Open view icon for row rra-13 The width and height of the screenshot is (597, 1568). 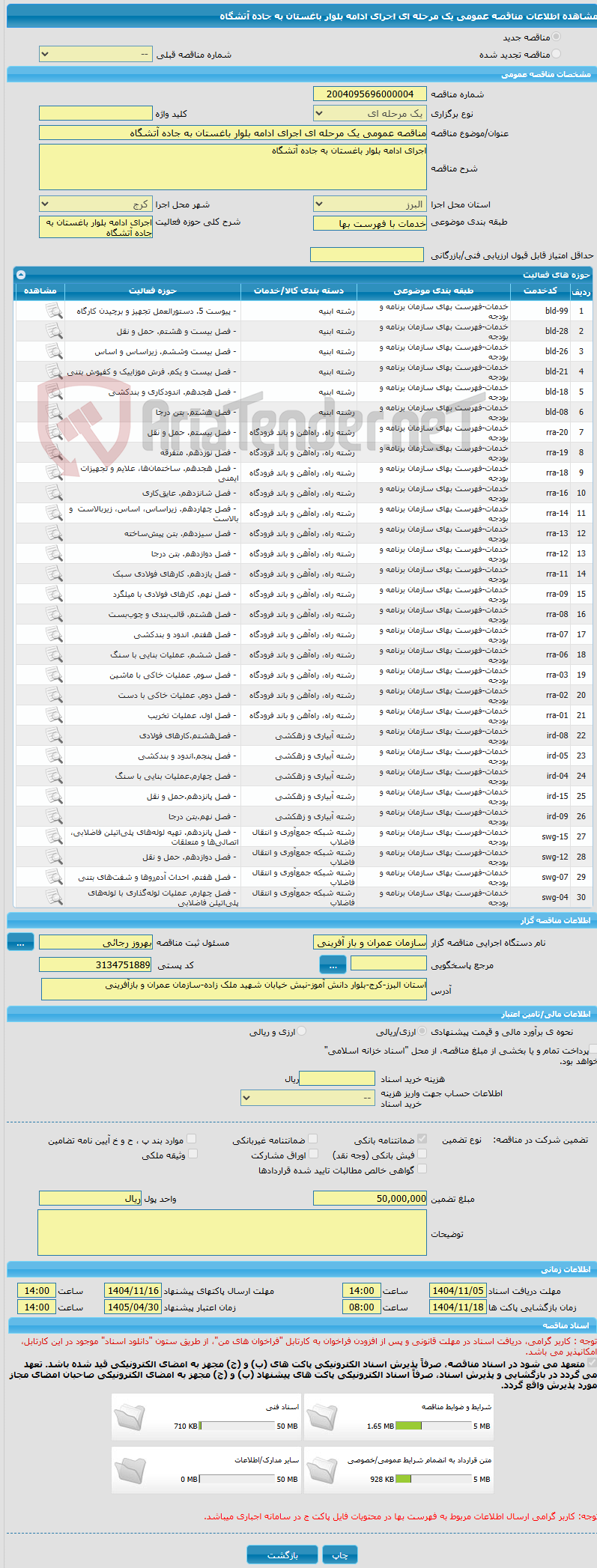coord(54,533)
